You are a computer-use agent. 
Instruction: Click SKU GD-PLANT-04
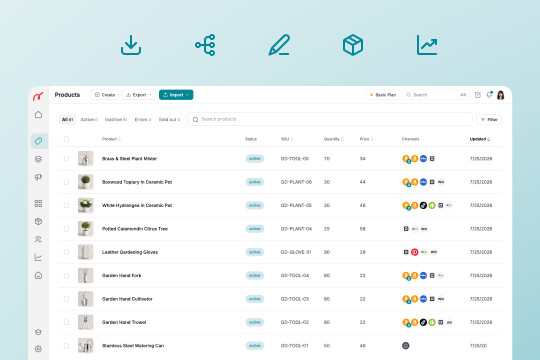pyautogui.click(x=296, y=229)
